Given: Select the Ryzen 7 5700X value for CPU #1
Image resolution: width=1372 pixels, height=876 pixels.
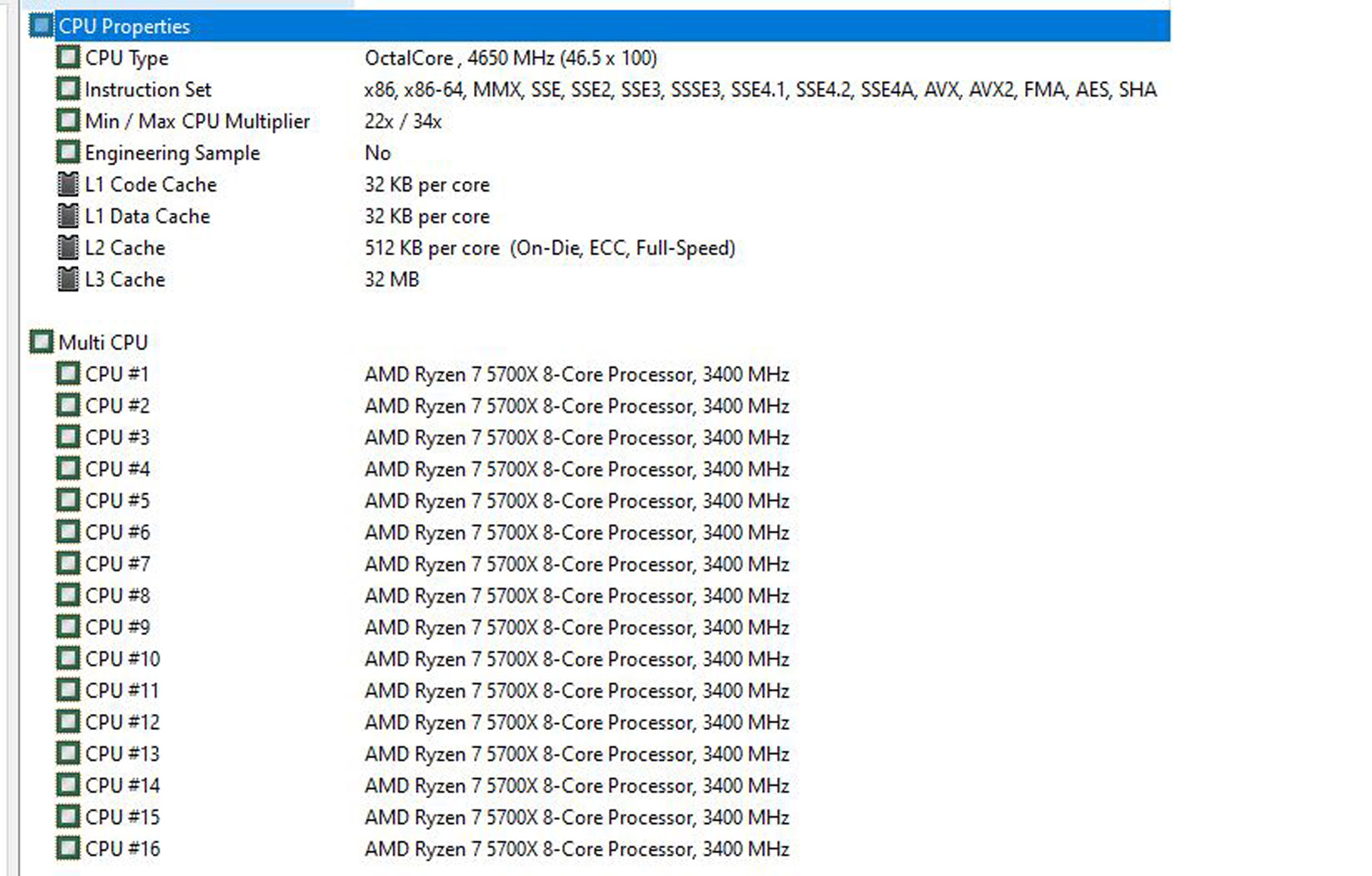Looking at the screenshot, I should click(577, 375).
